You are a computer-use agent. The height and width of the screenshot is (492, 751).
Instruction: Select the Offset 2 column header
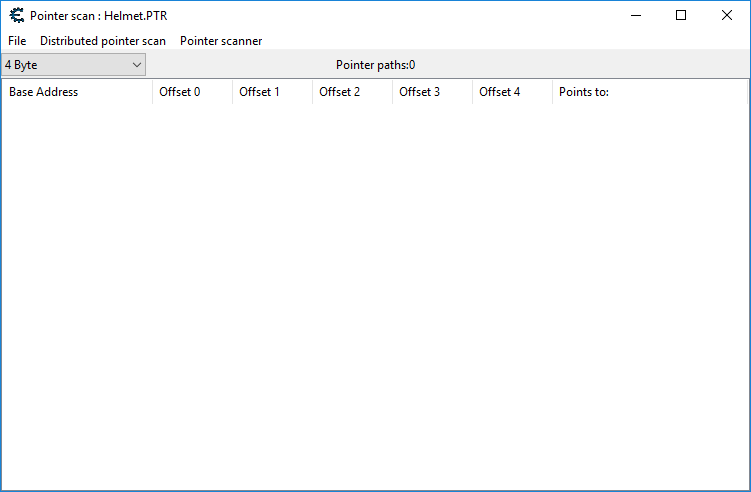[x=353, y=92]
